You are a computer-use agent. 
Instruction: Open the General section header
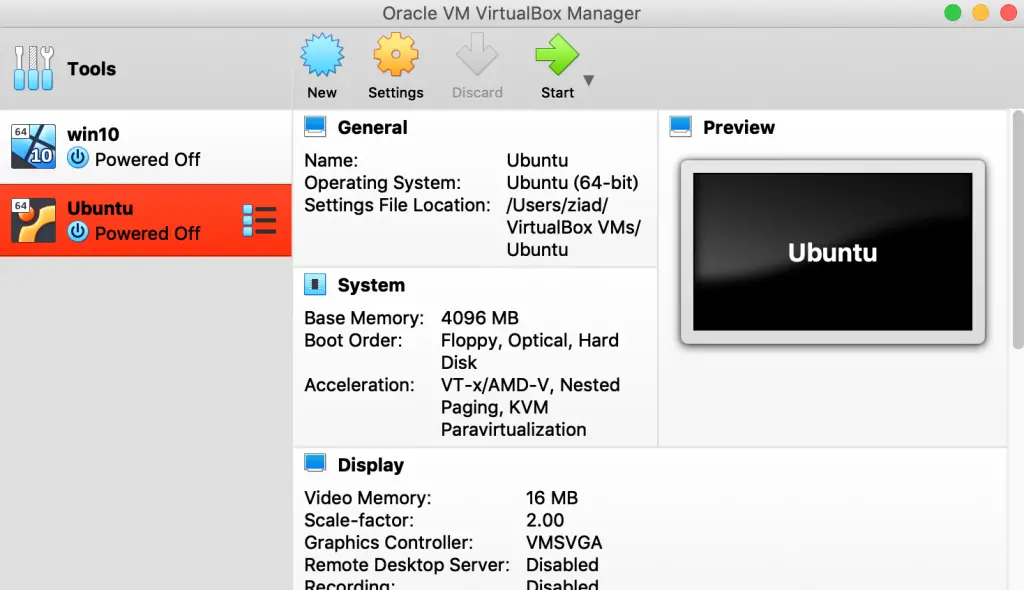pyautogui.click(x=372, y=127)
